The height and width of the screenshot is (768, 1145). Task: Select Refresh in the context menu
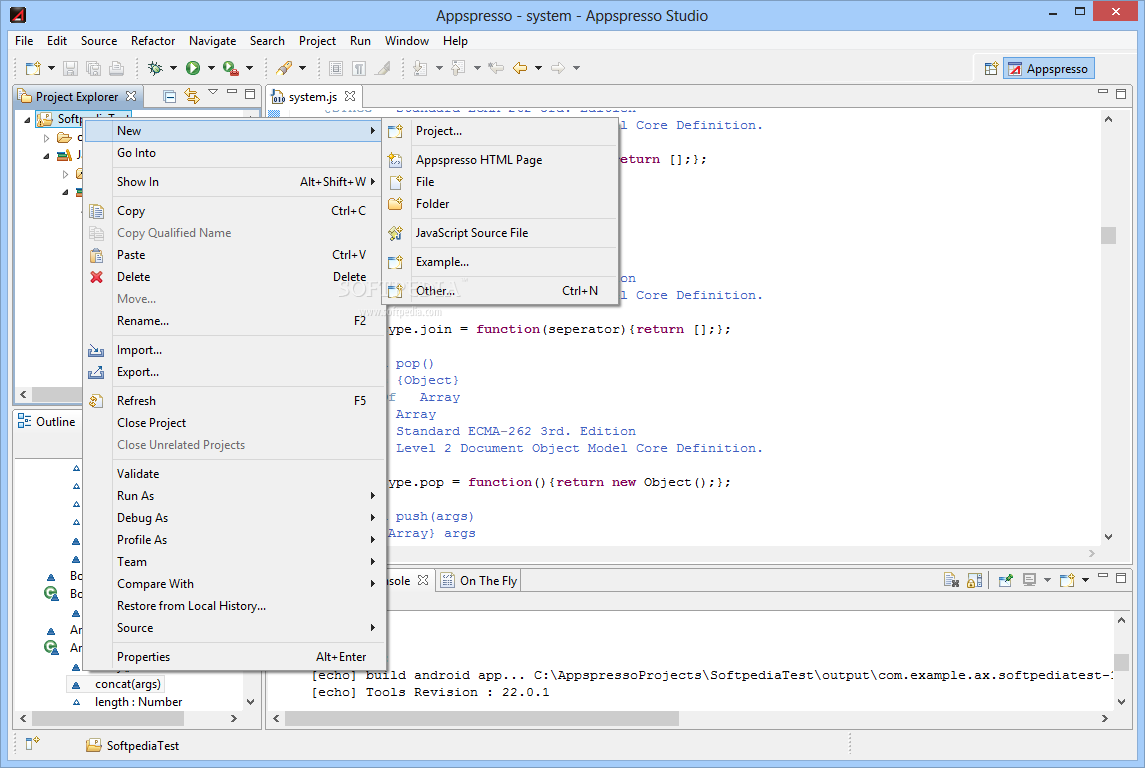click(234, 401)
